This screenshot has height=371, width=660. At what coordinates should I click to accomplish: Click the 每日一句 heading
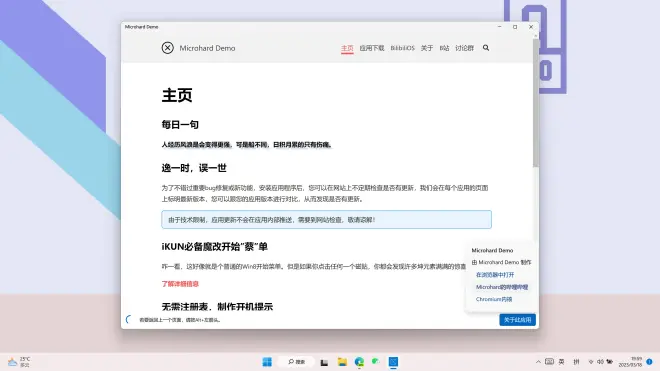[180, 125]
